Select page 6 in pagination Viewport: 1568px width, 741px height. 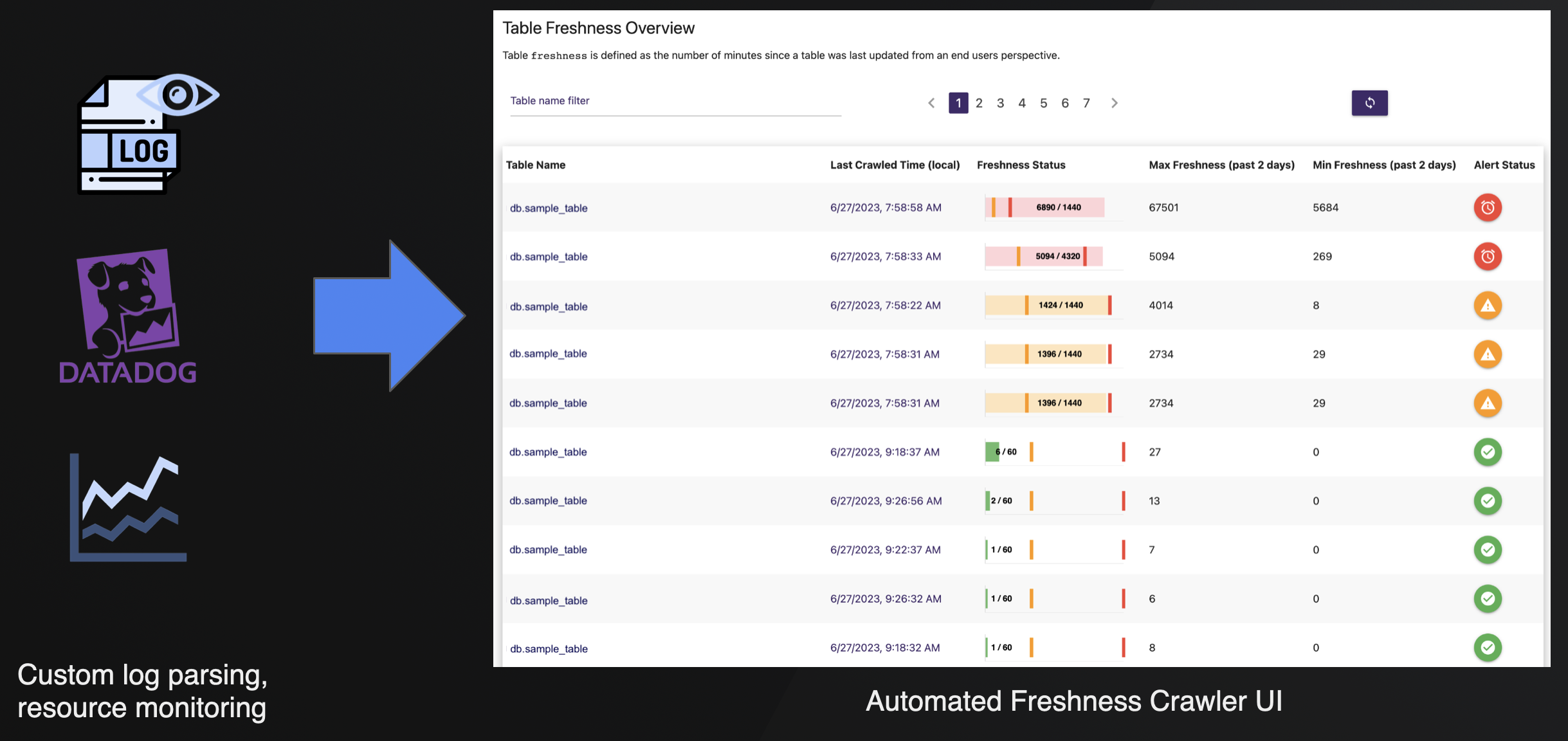point(1065,103)
